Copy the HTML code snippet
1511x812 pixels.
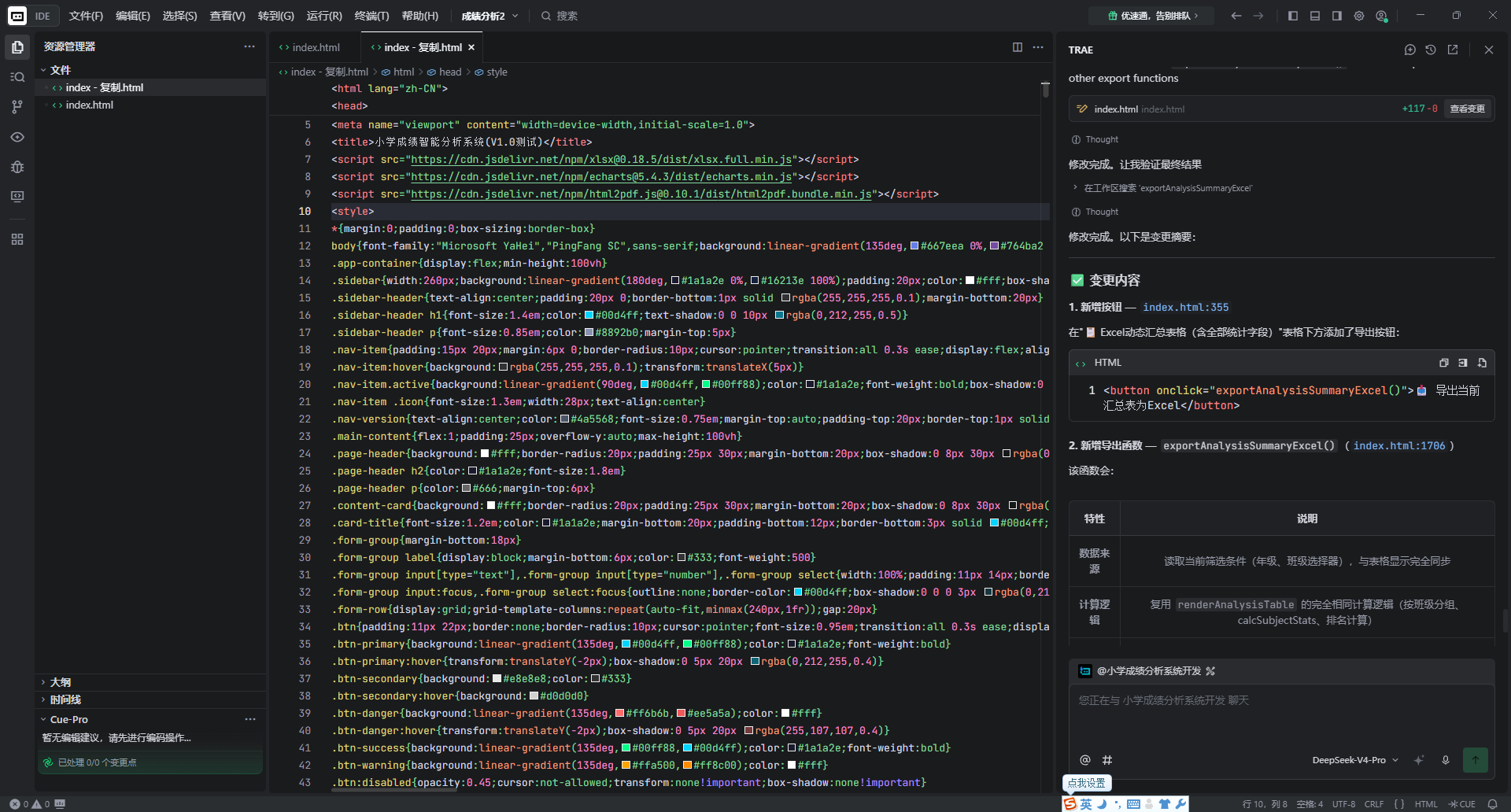[x=1443, y=363]
